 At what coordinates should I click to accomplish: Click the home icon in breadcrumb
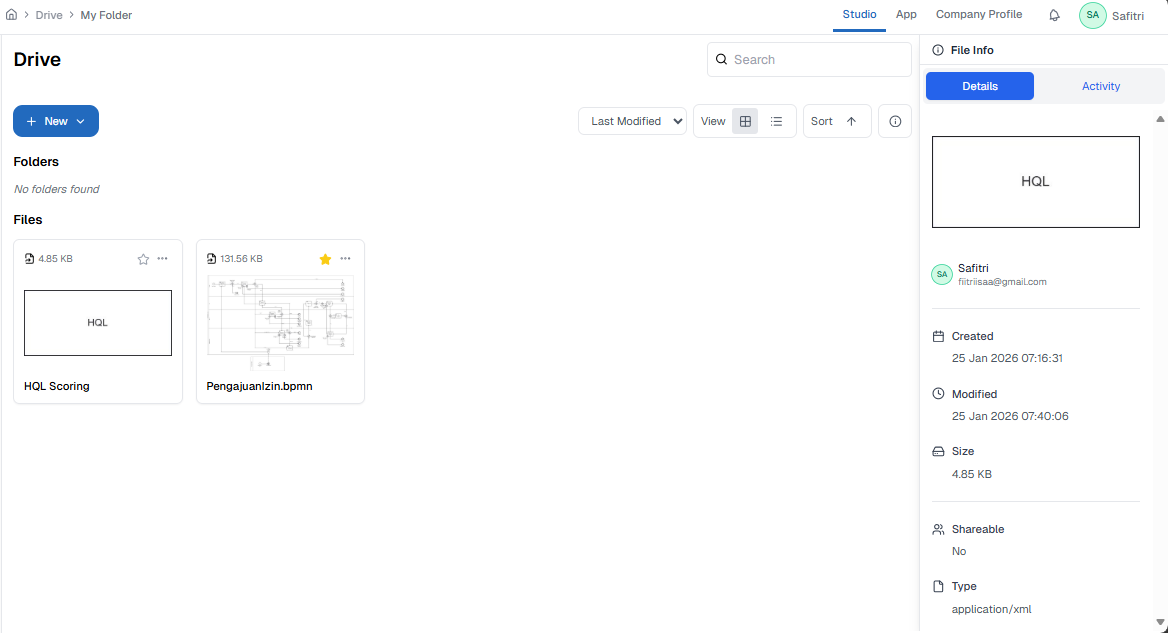11,15
